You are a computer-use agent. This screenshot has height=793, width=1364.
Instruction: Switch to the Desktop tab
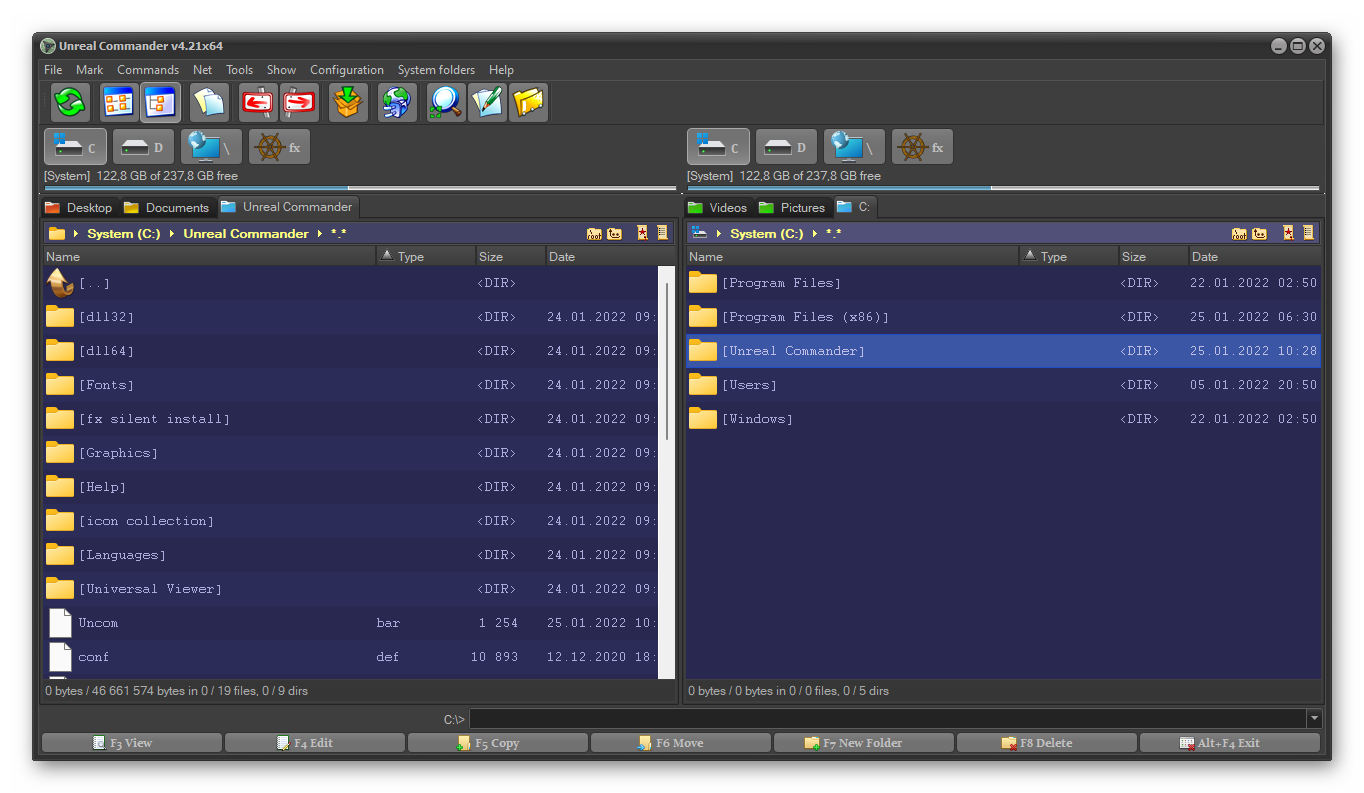tap(78, 208)
